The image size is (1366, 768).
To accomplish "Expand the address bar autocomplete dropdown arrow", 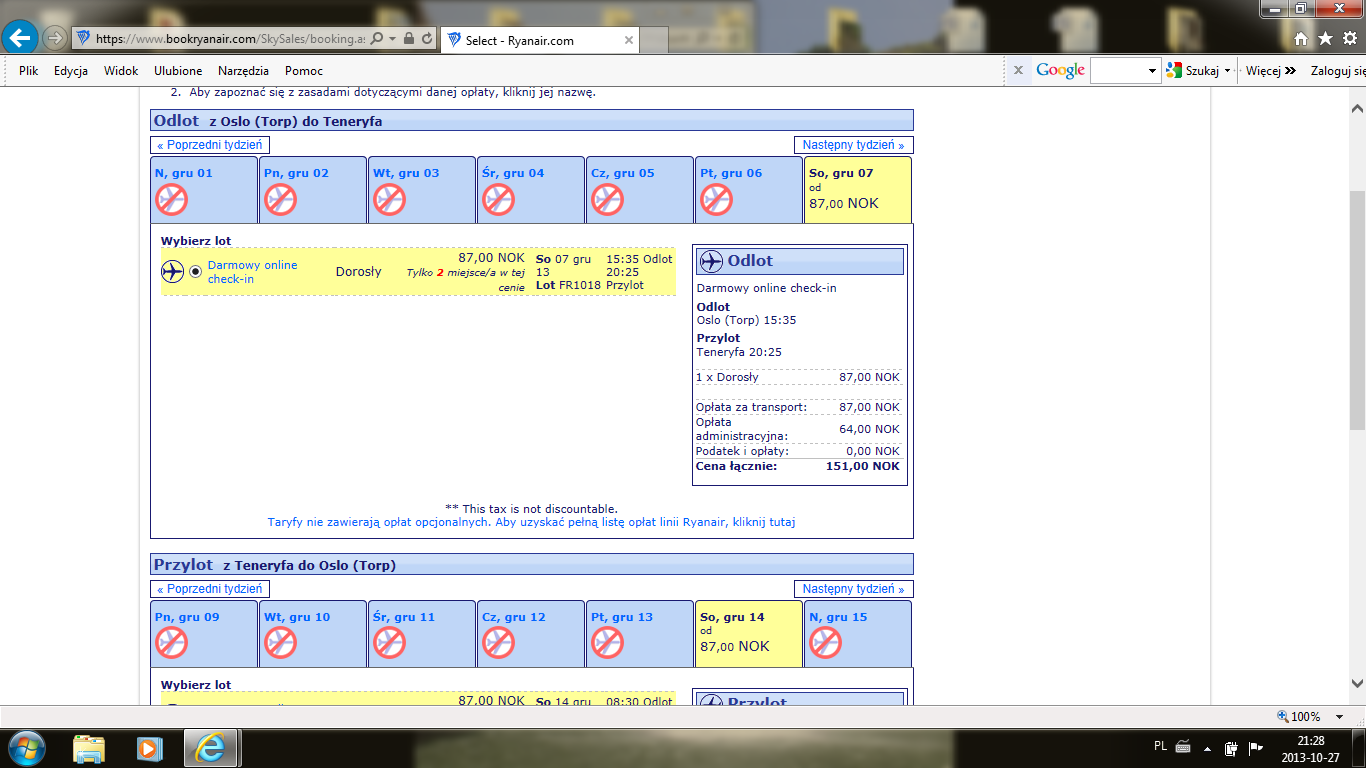I will 393,38.
